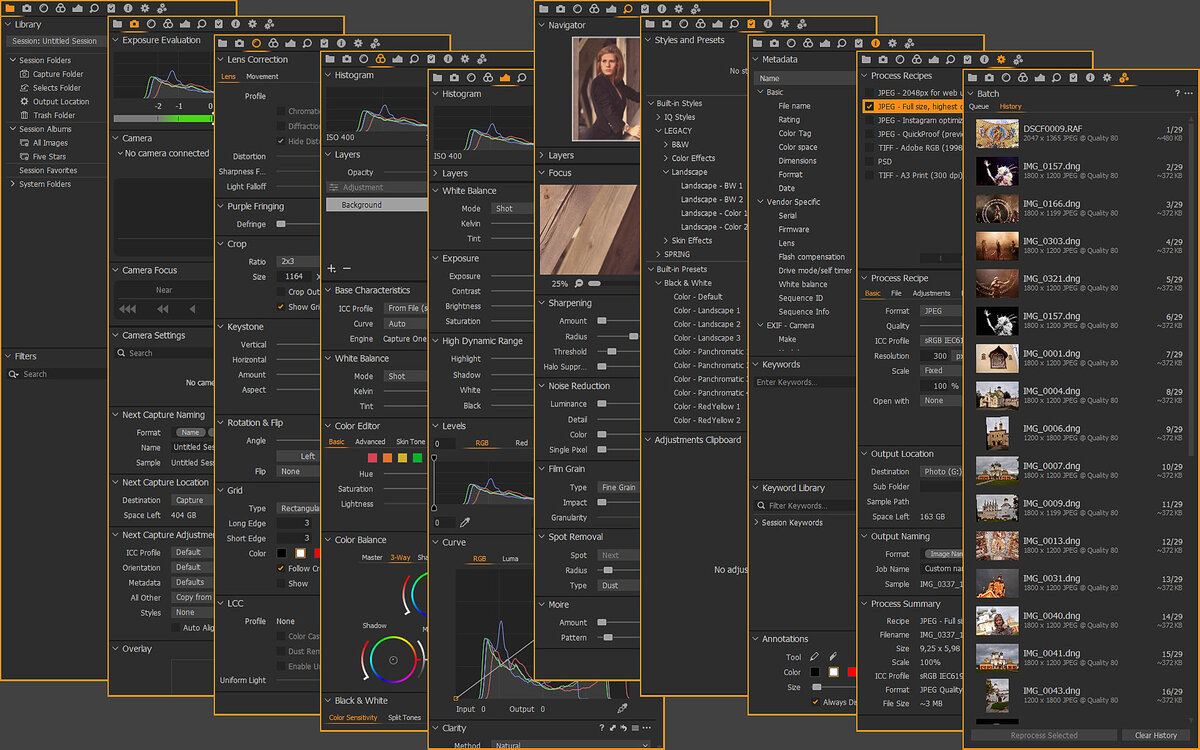Pick the Curve point picker eyedropper
1200x750 pixels.
tap(622, 708)
